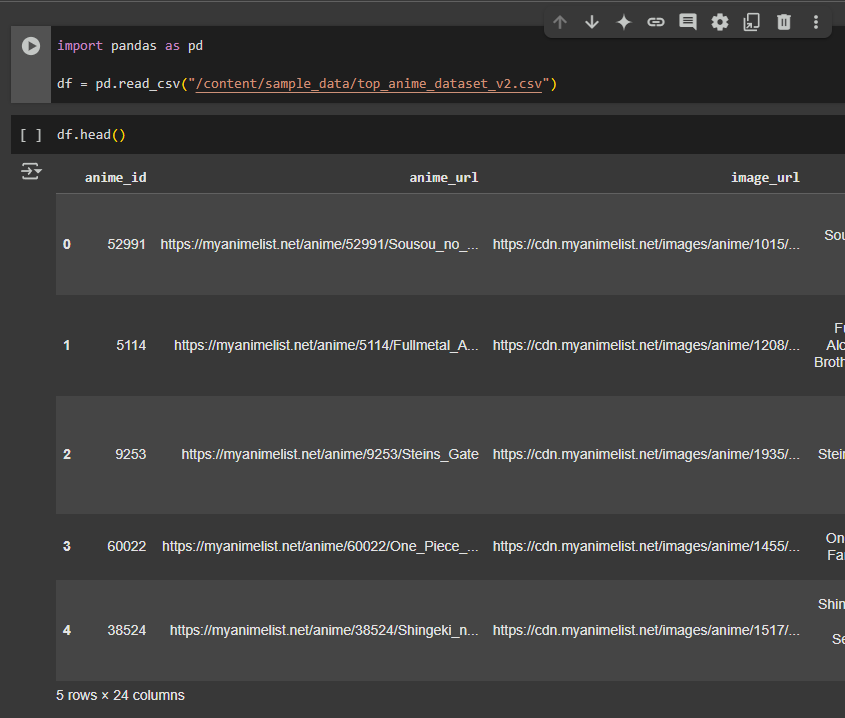This screenshot has width=845, height=718.
Task: Move cell up with arrow icon
Action: pyautogui.click(x=560, y=22)
